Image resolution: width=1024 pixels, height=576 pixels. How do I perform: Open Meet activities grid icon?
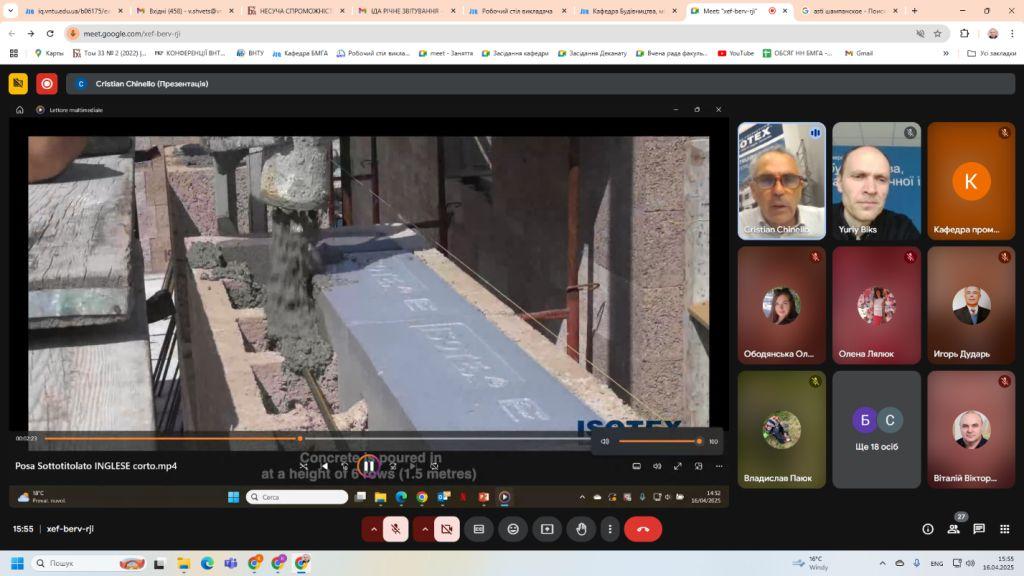[x=1004, y=529]
